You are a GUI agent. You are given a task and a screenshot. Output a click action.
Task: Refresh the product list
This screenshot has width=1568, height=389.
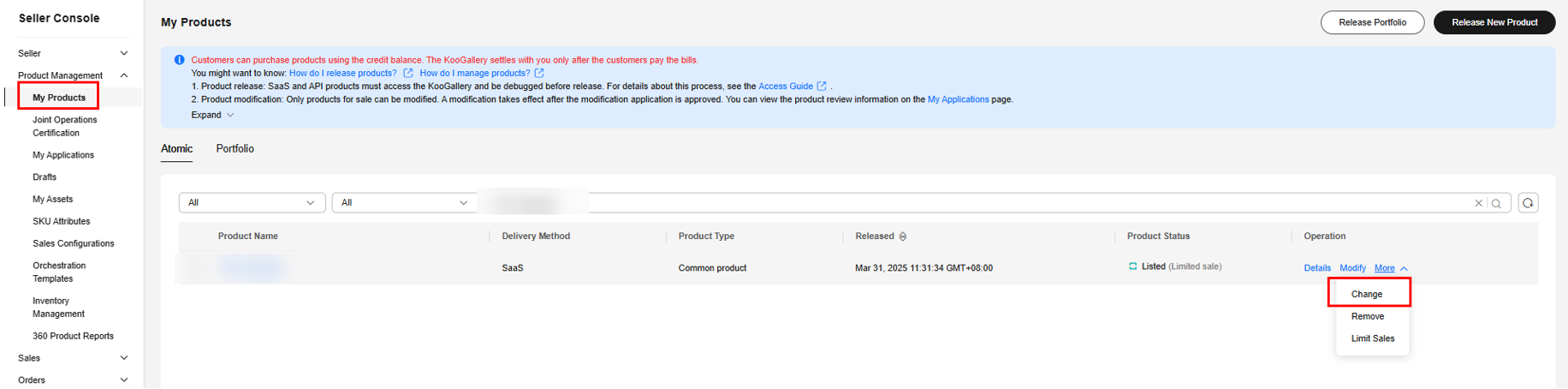click(1528, 203)
